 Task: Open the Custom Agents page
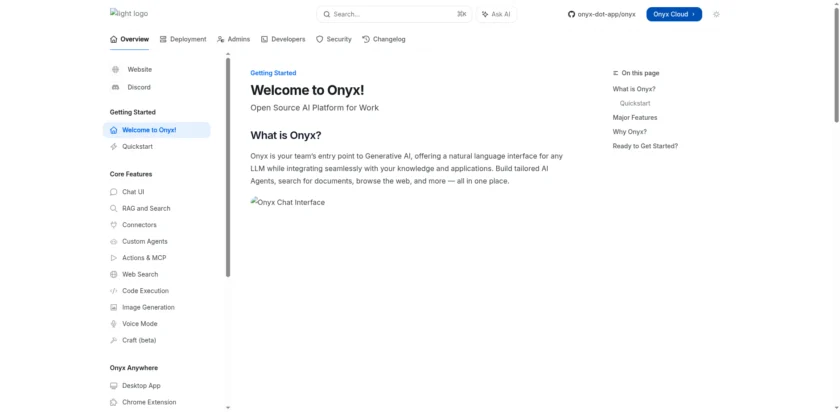point(156,242)
